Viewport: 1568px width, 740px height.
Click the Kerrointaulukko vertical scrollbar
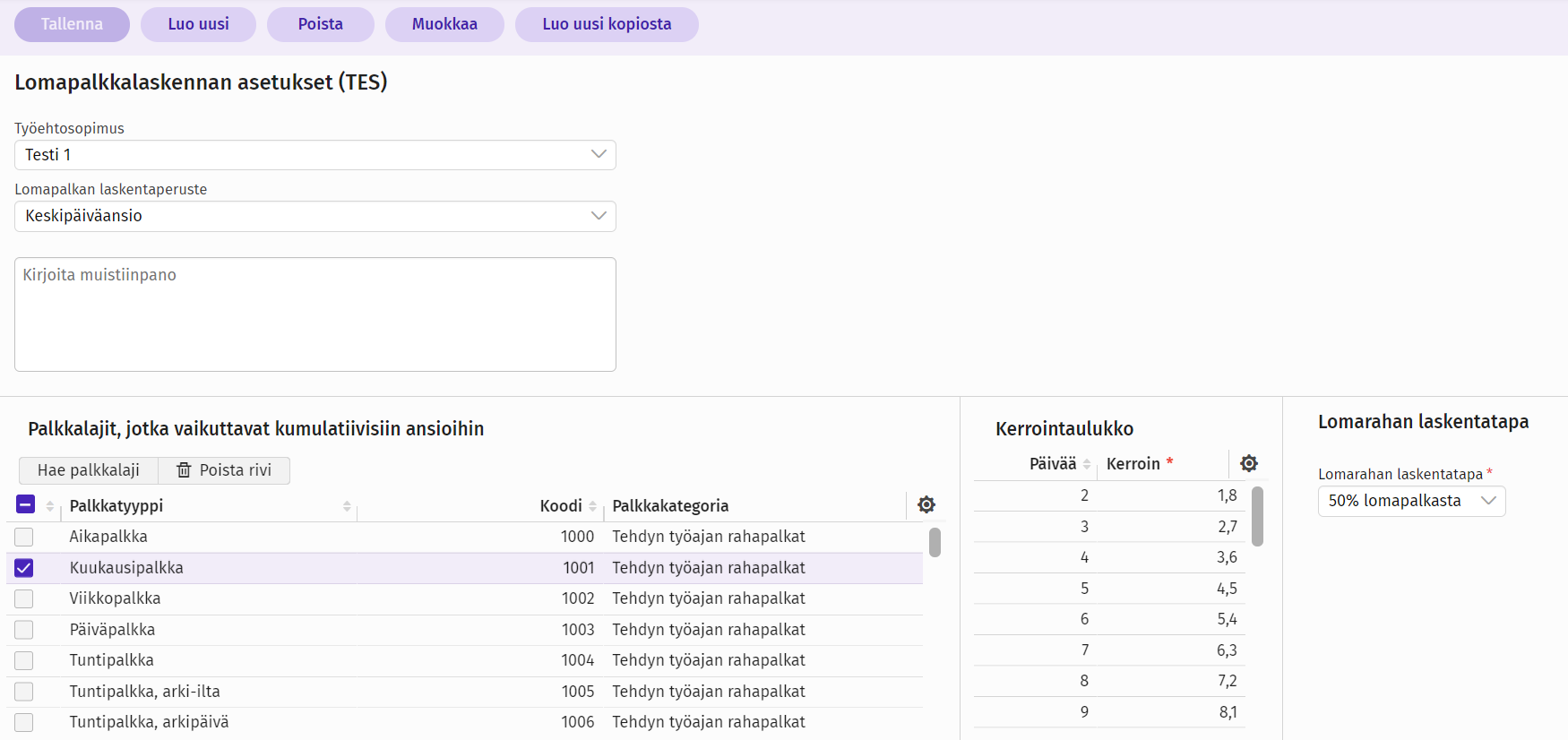pos(1257,516)
